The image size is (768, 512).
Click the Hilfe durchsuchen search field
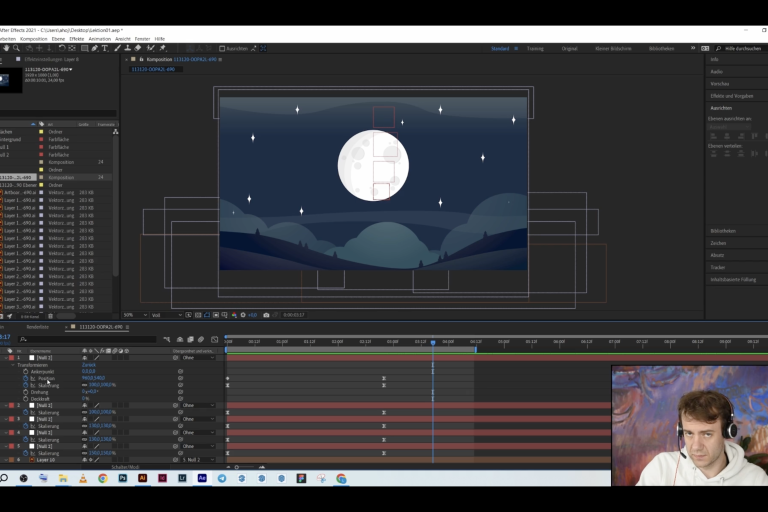[742, 48]
